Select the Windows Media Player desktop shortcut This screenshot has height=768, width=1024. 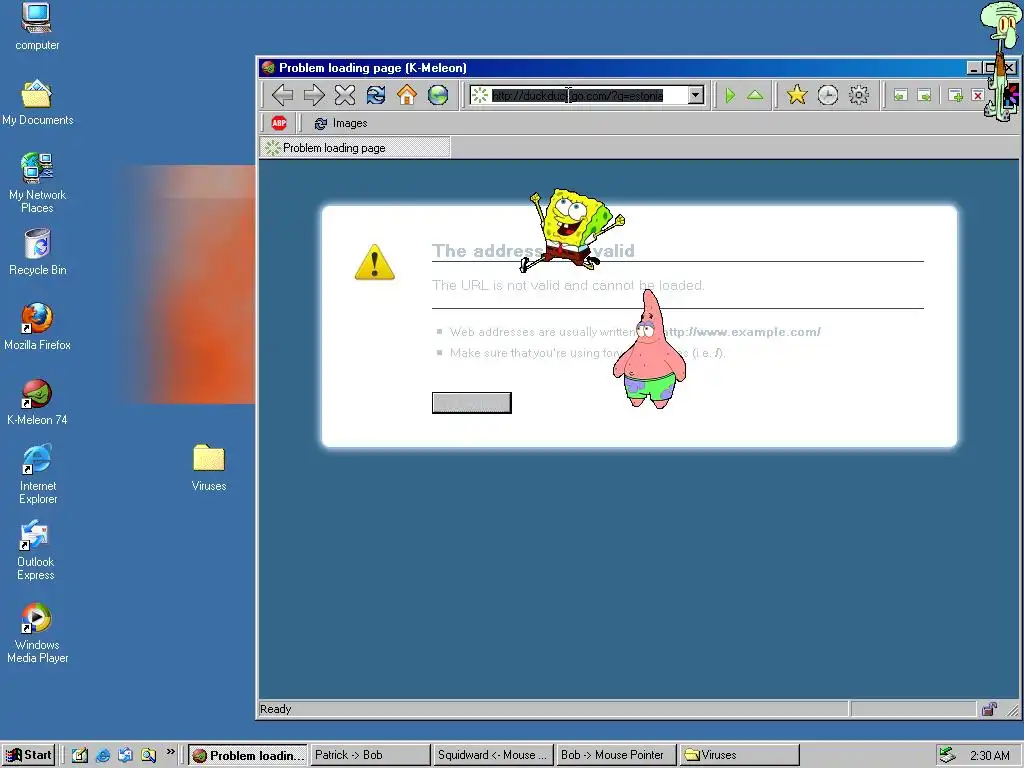37,633
